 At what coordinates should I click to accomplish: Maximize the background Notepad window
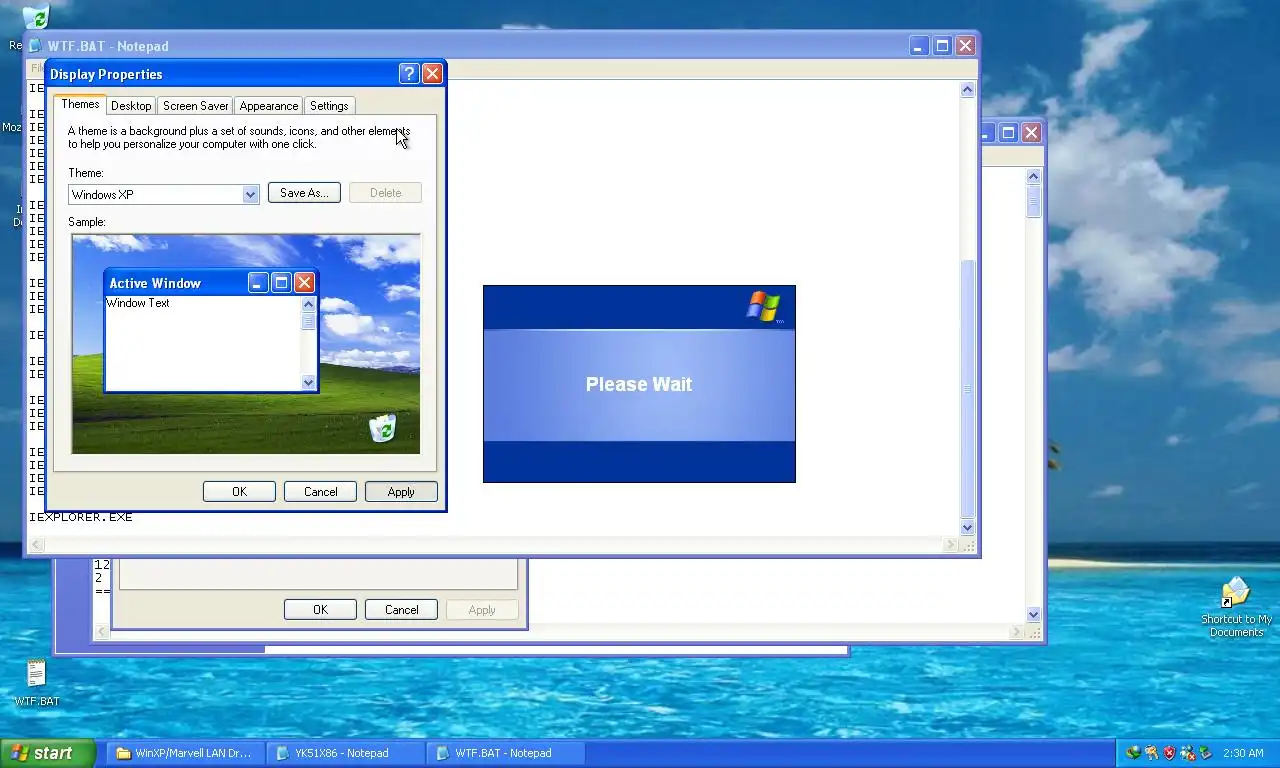click(x=1008, y=132)
